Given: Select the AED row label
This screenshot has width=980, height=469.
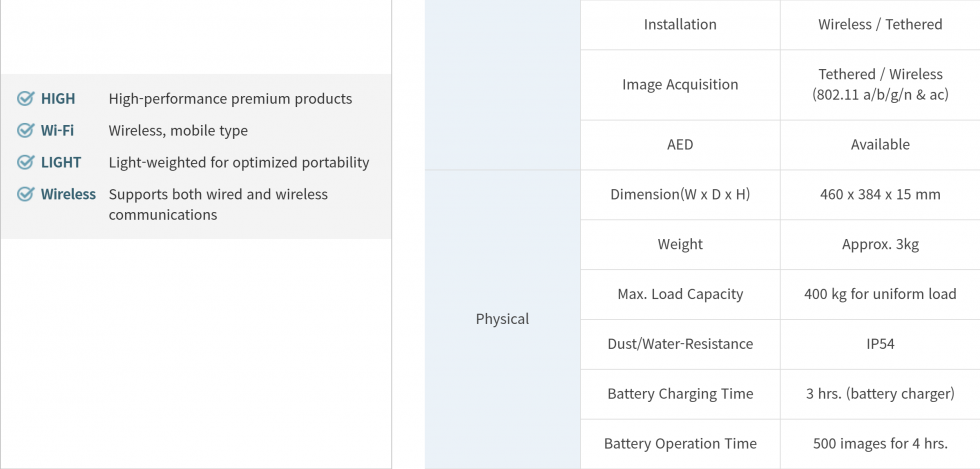Looking at the screenshot, I should (x=680, y=145).
